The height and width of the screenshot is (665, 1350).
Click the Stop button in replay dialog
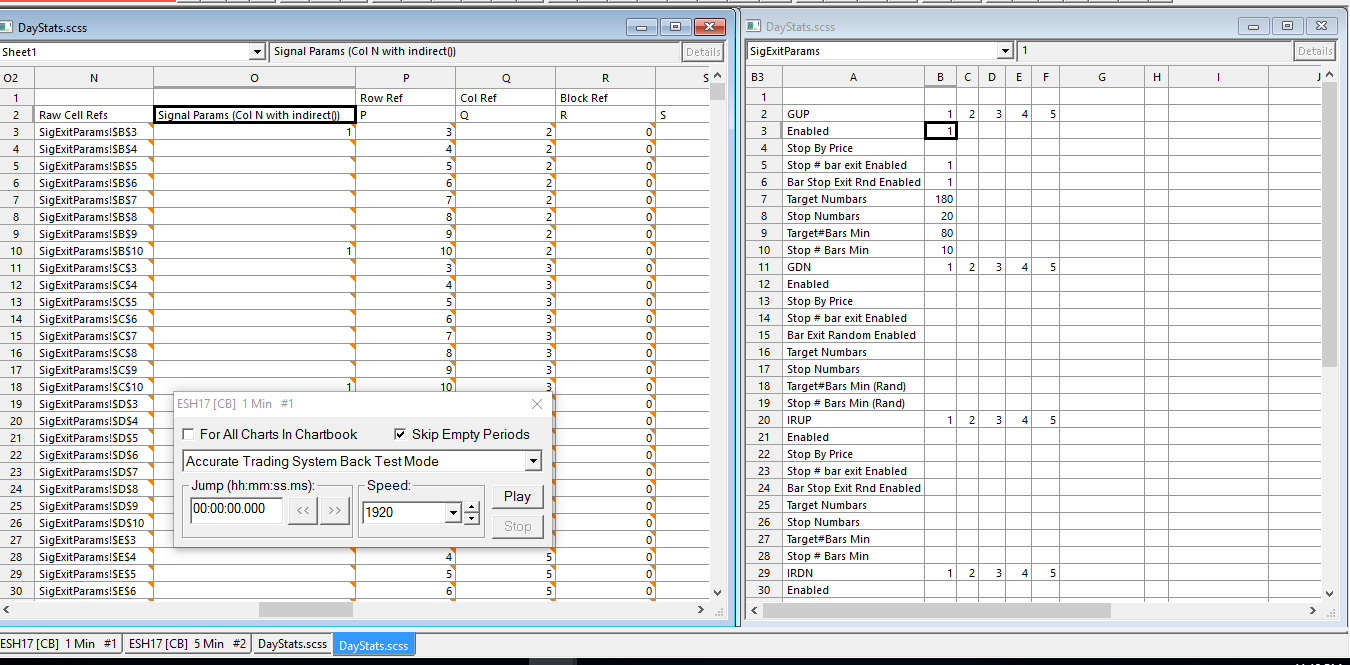point(517,526)
